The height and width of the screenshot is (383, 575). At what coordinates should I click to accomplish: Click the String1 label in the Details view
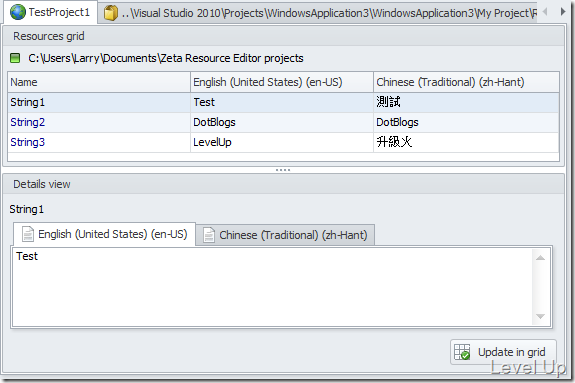(26, 209)
